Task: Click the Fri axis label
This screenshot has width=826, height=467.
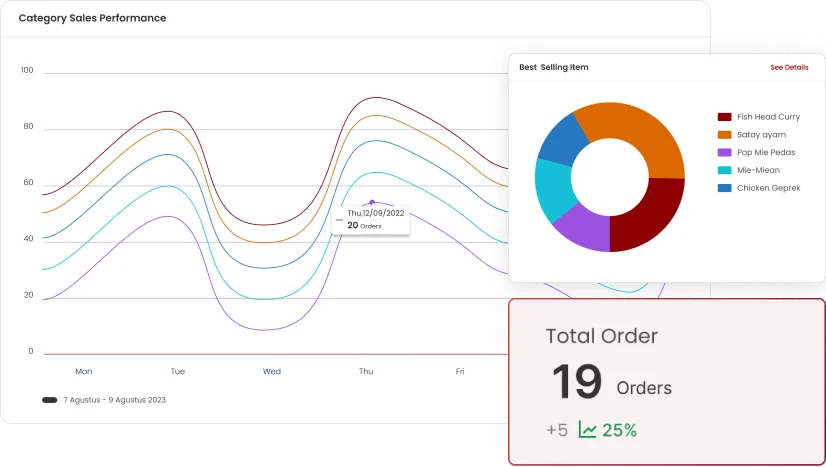Action: [460, 372]
